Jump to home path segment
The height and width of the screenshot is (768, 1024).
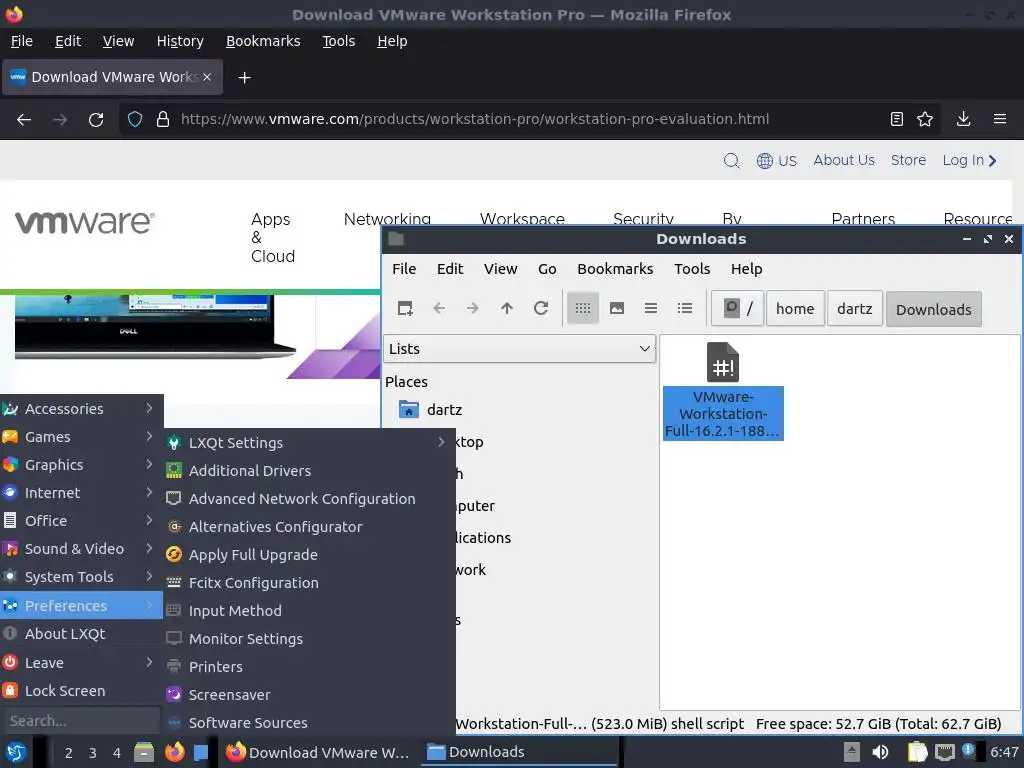tap(795, 309)
